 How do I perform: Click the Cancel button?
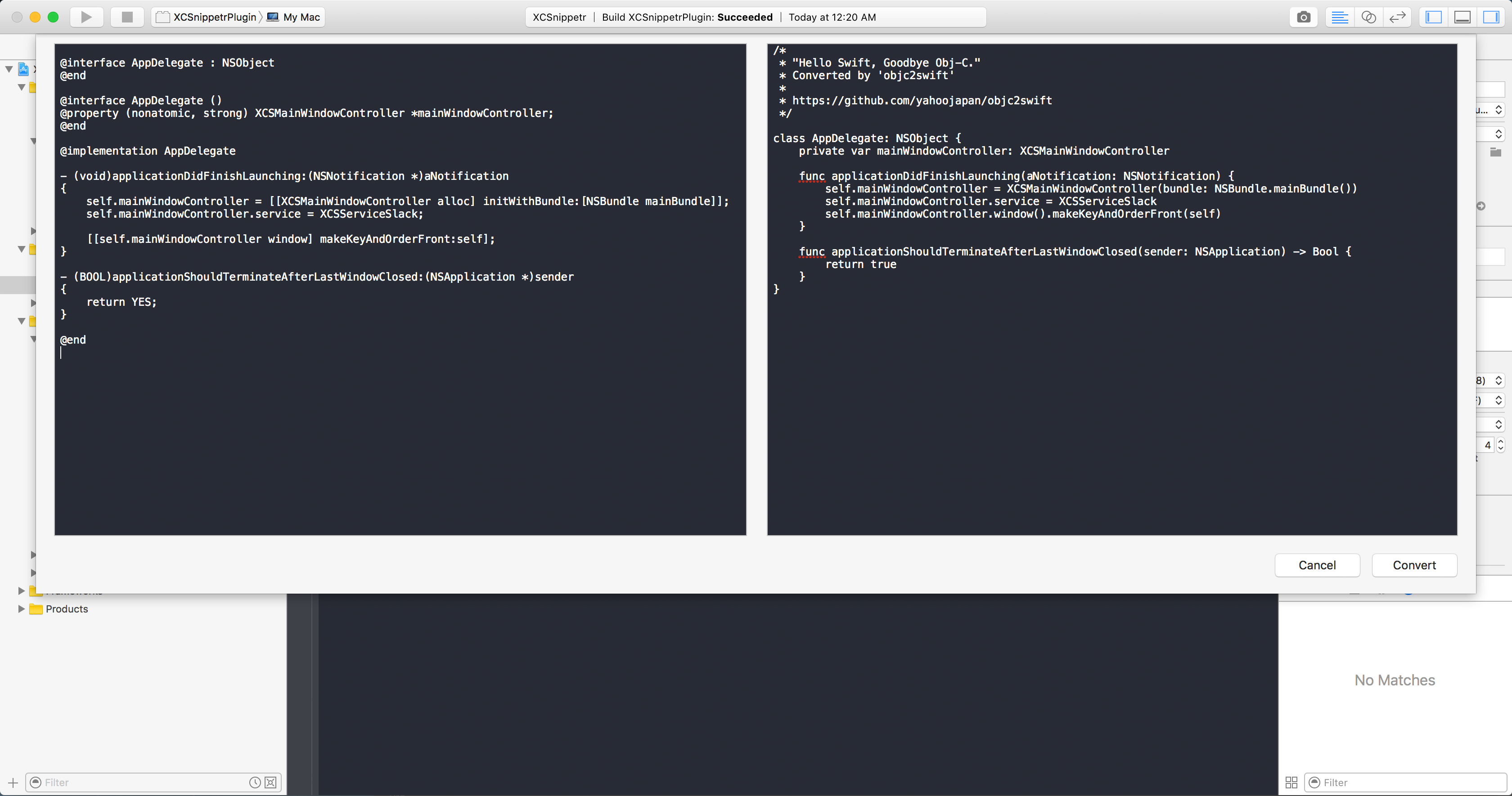pos(1317,565)
